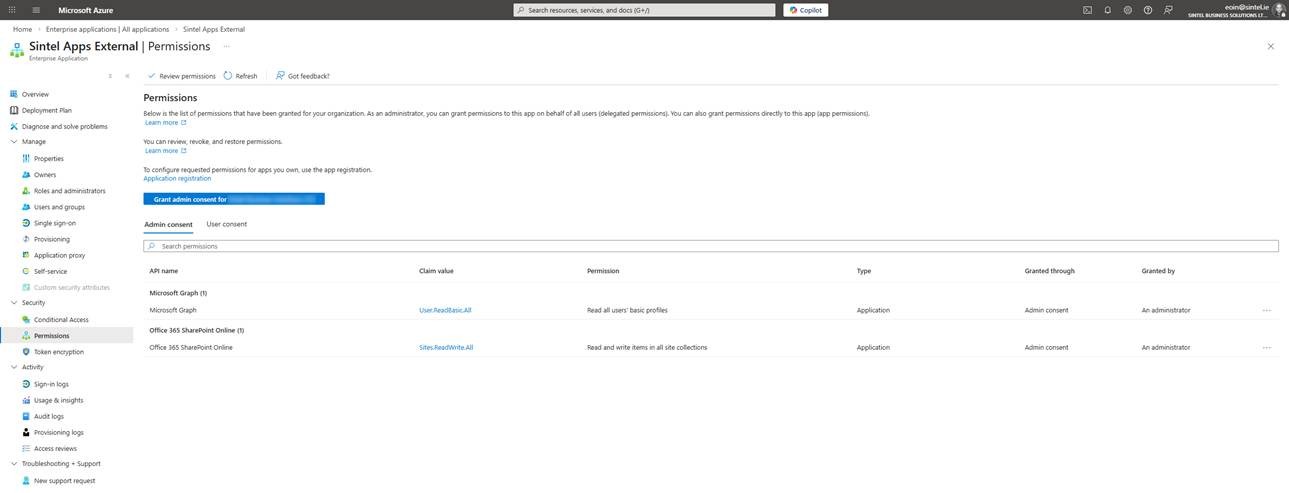This screenshot has height=493, width=1289.
Task: Click Office 365 SharePoint Online (1) header
Action: pyautogui.click(x=197, y=330)
